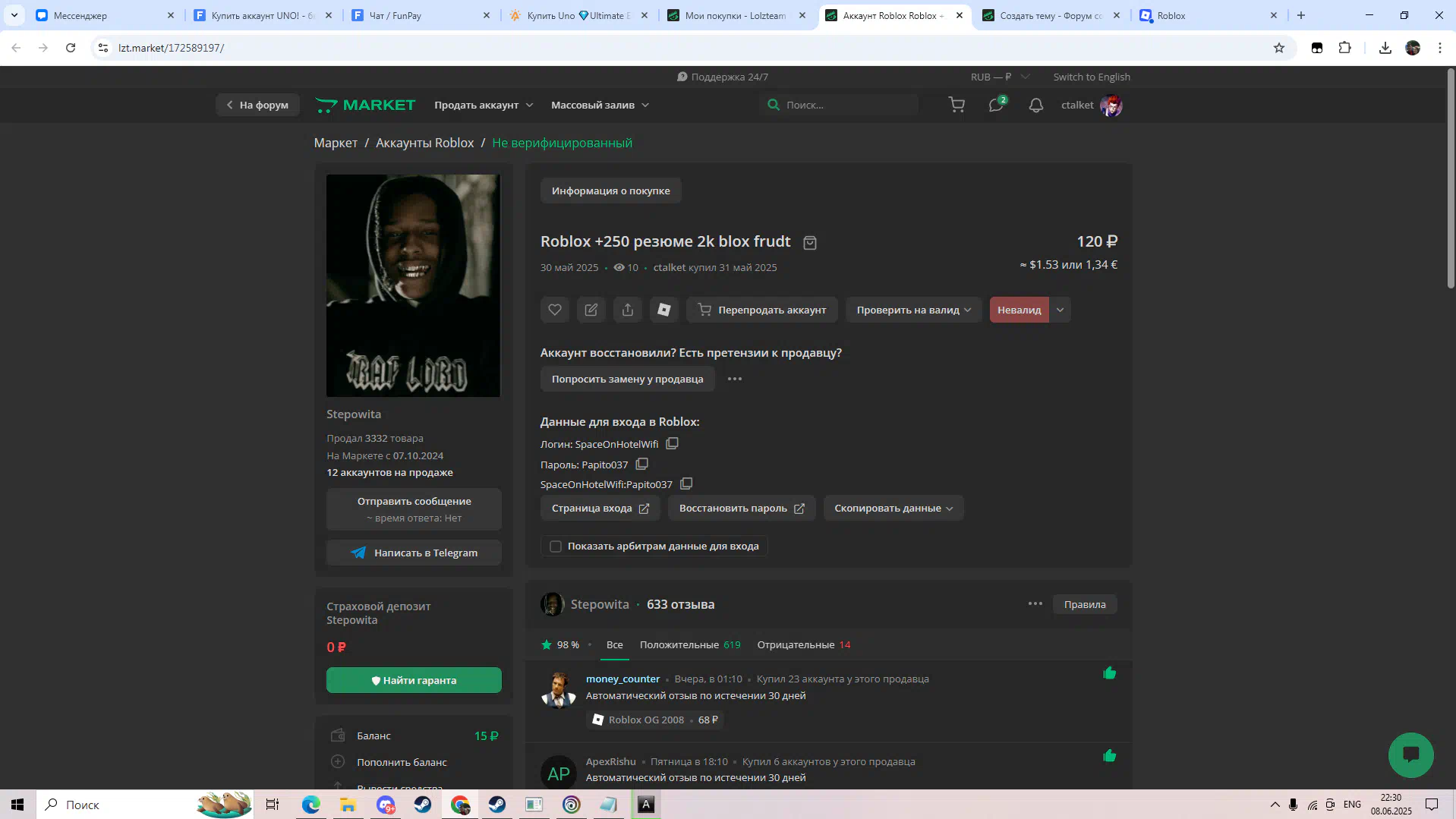Viewport: 1456px width, 819px height.
Task: Open Страница входа link
Action: tap(600, 509)
